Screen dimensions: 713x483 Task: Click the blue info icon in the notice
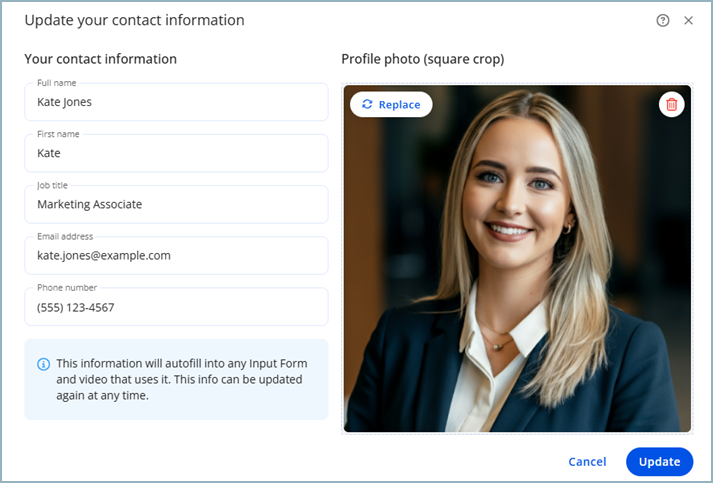click(x=44, y=364)
